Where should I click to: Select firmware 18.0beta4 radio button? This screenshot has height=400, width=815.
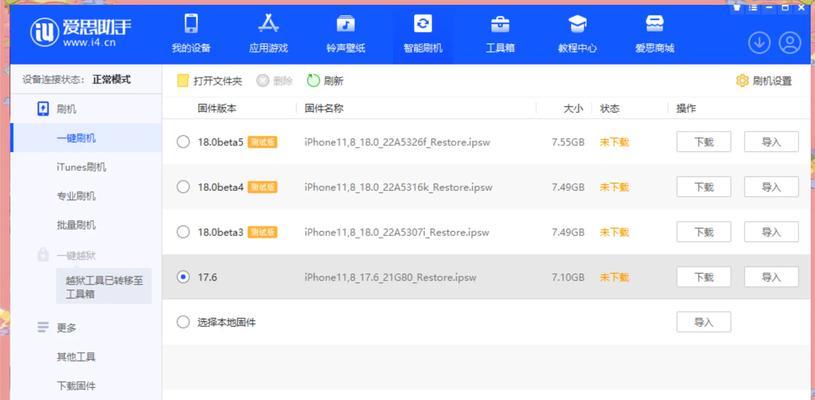point(183,187)
